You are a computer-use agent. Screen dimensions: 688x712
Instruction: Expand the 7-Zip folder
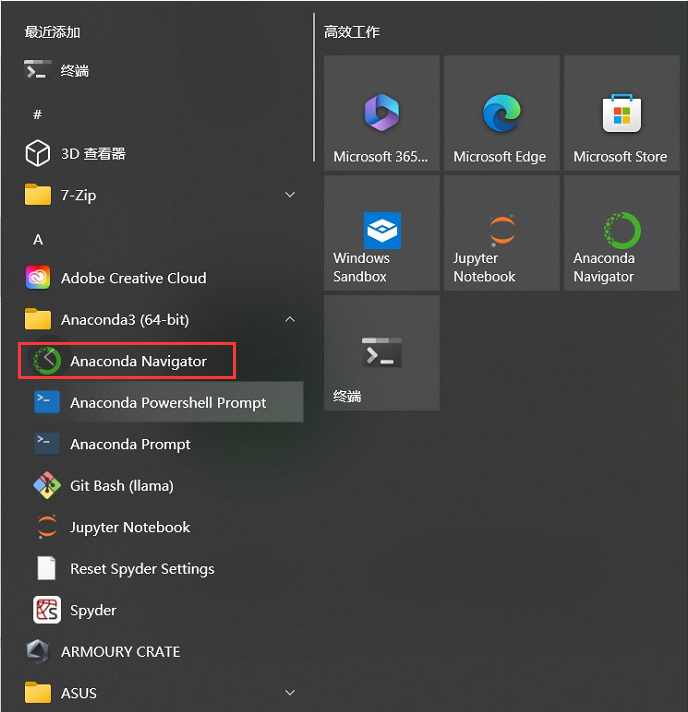(x=290, y=195)
